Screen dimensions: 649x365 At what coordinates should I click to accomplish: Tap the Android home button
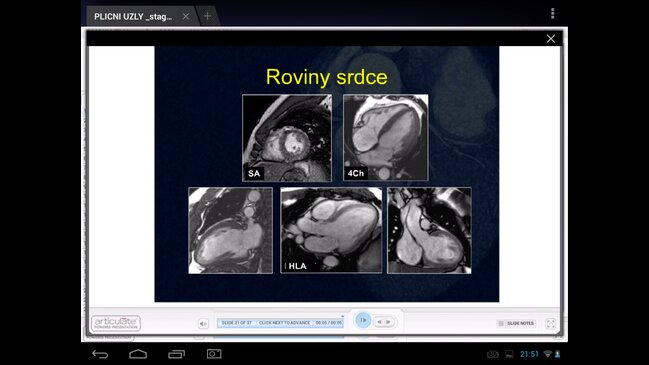click(138, 354)
